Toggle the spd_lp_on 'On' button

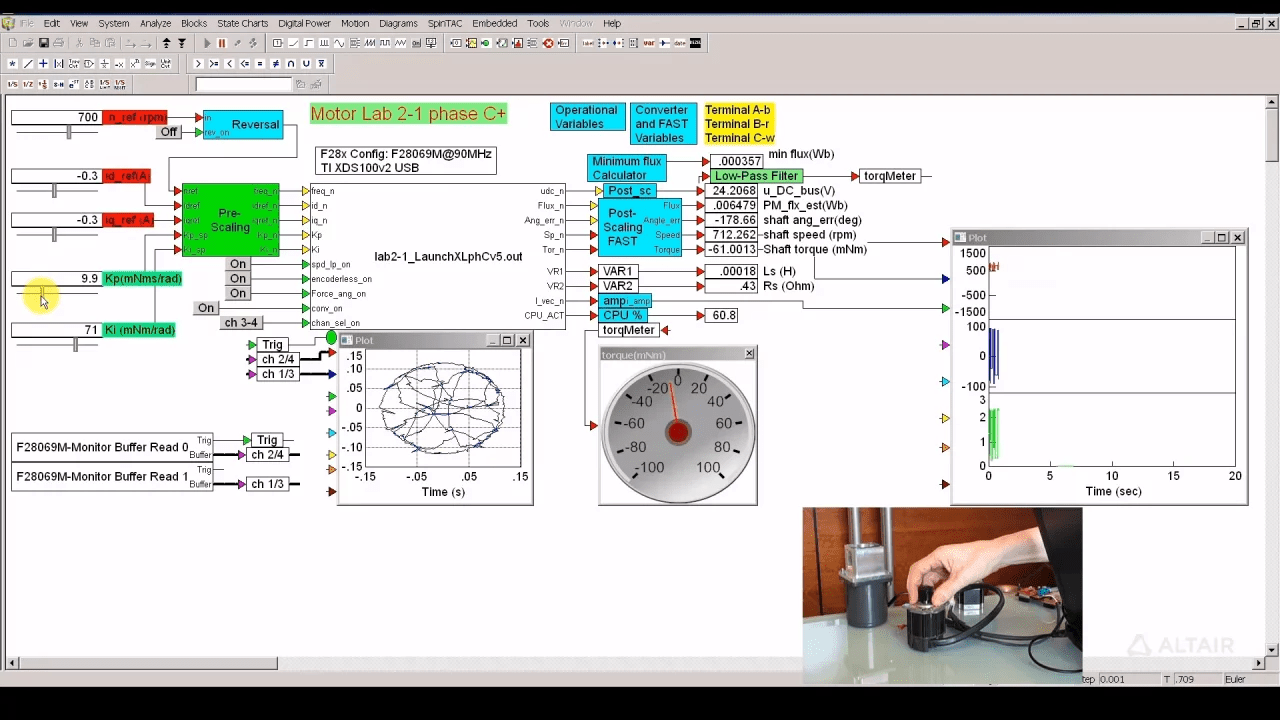pos(238,264)
